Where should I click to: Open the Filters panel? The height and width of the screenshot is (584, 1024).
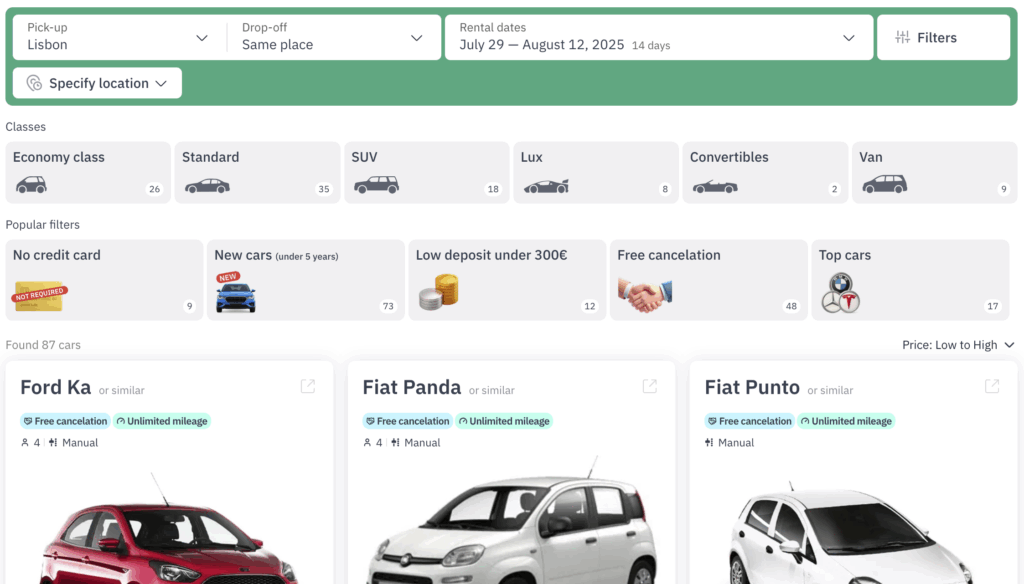(943, 37)
